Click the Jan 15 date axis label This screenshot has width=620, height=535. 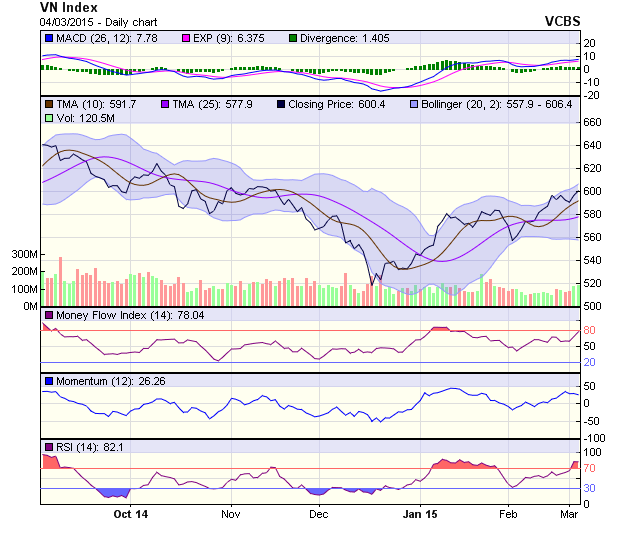(x=420, y=514)
